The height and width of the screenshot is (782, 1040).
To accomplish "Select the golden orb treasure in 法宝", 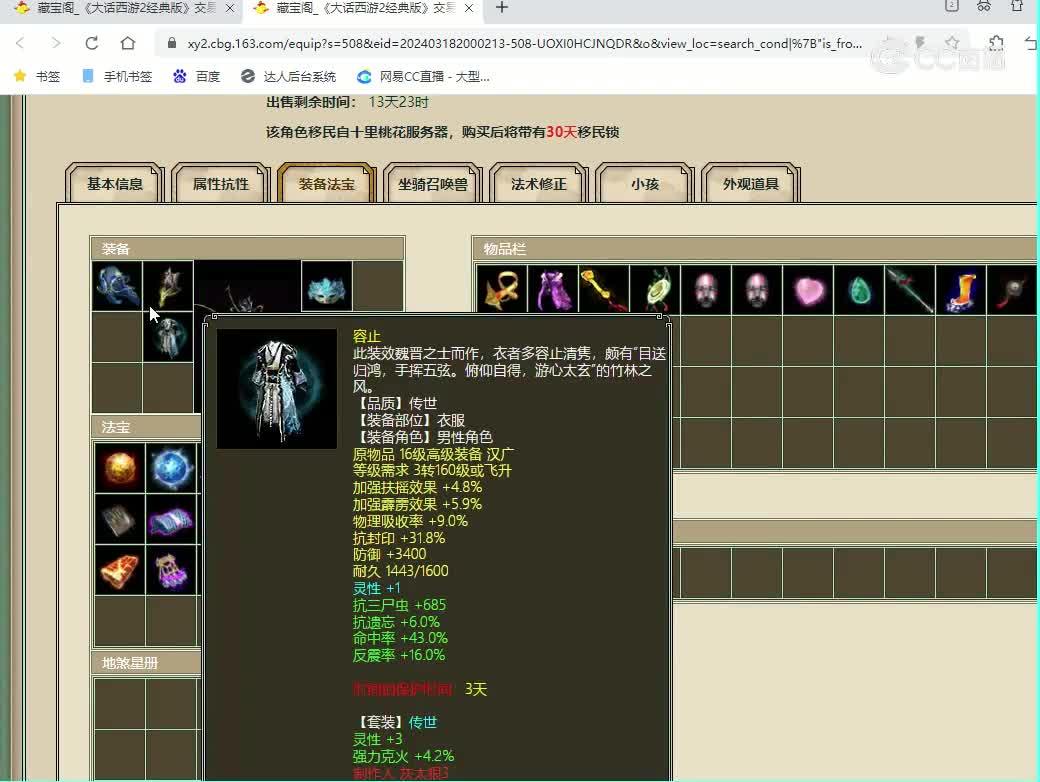I will click(x=120, y=468).
